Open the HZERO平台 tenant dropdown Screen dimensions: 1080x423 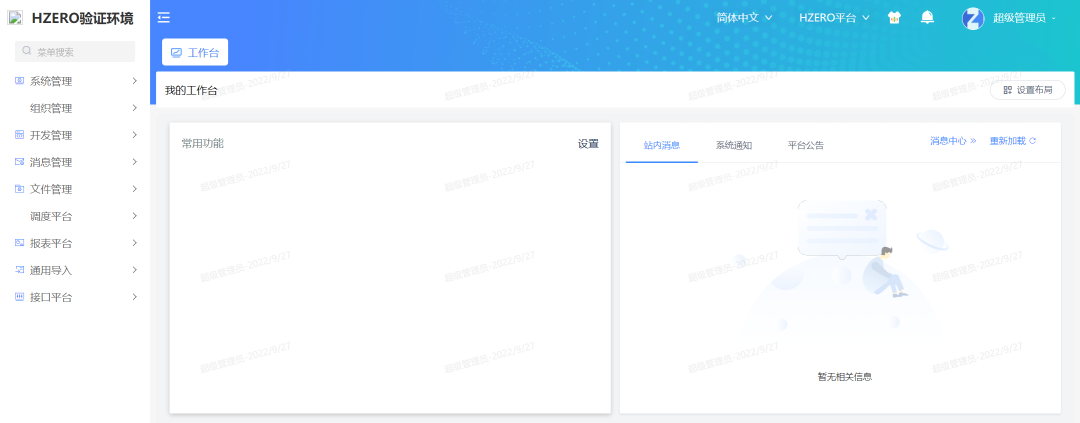tap(834, 18)
